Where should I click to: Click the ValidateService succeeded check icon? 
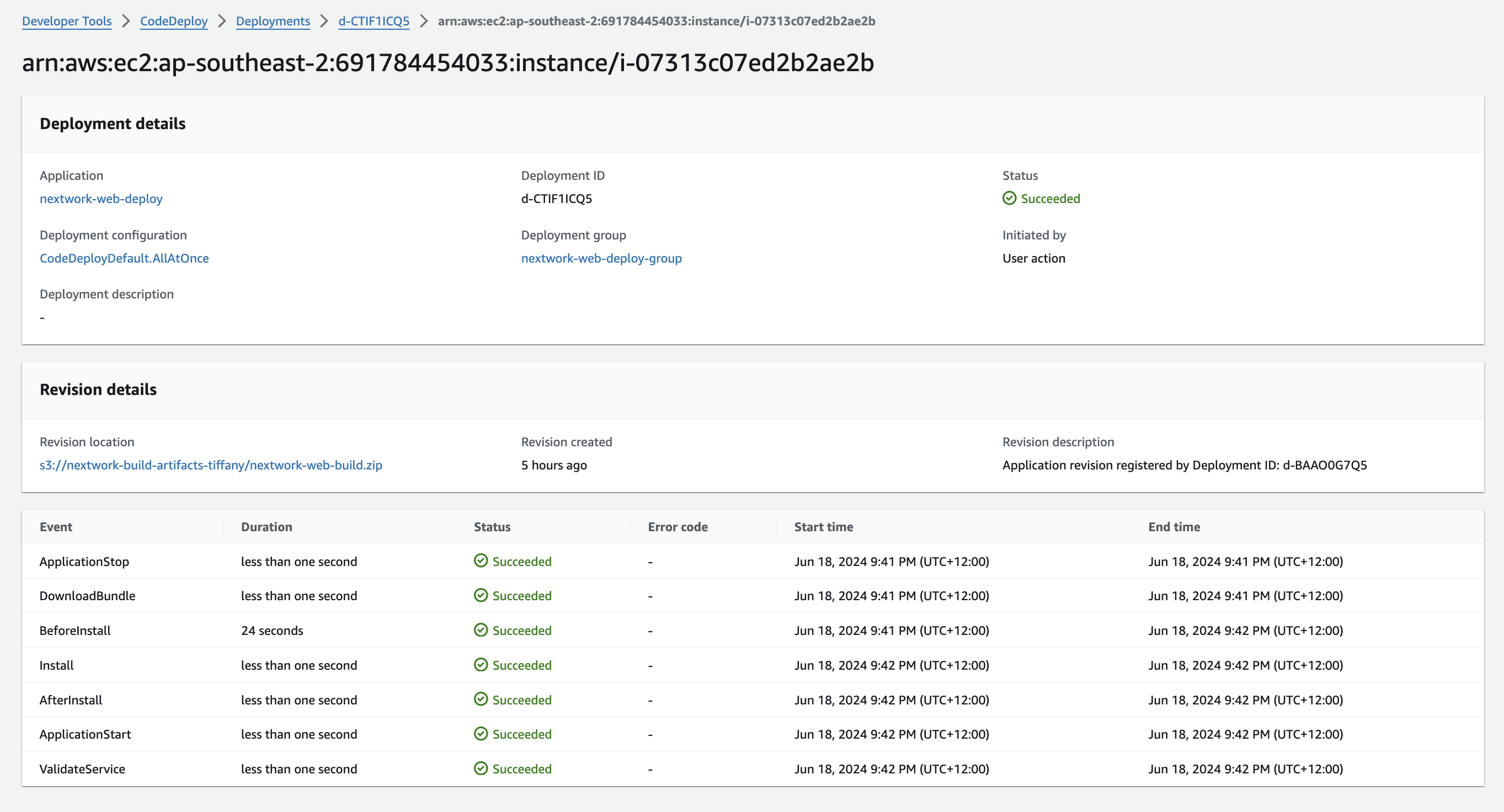point(481,769)
